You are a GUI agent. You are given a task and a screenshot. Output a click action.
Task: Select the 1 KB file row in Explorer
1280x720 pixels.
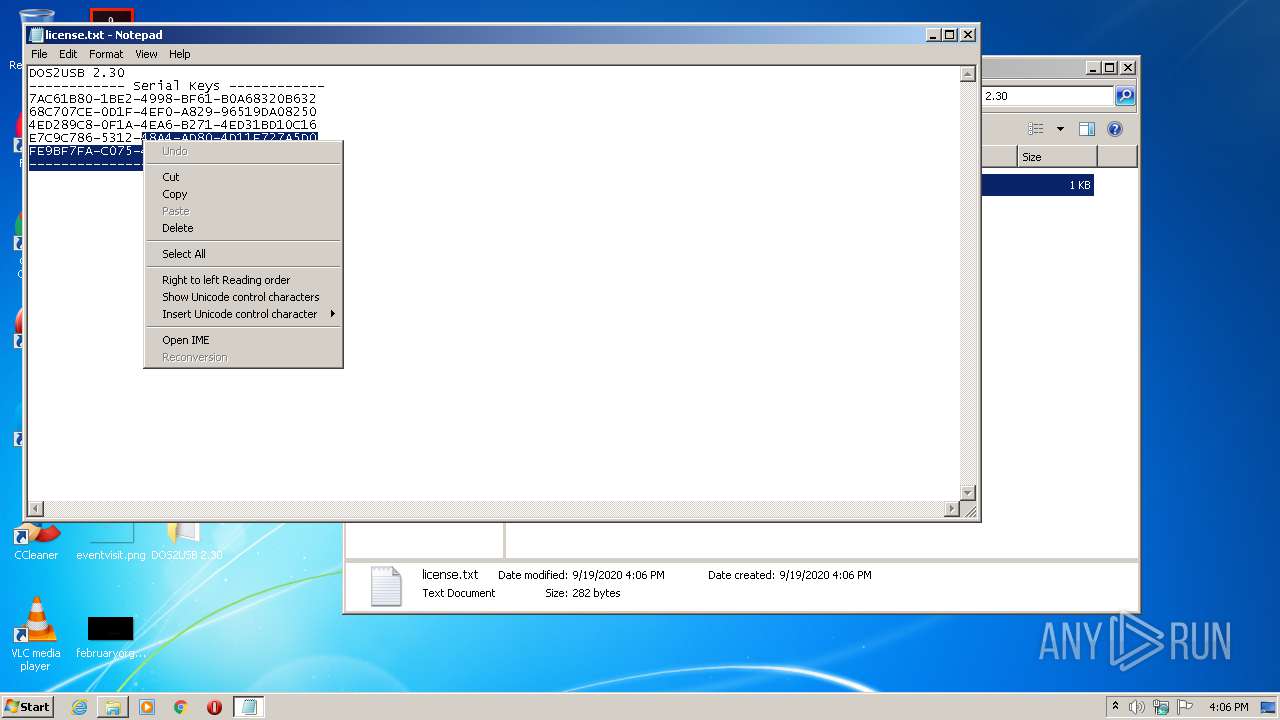(1037, 185)
